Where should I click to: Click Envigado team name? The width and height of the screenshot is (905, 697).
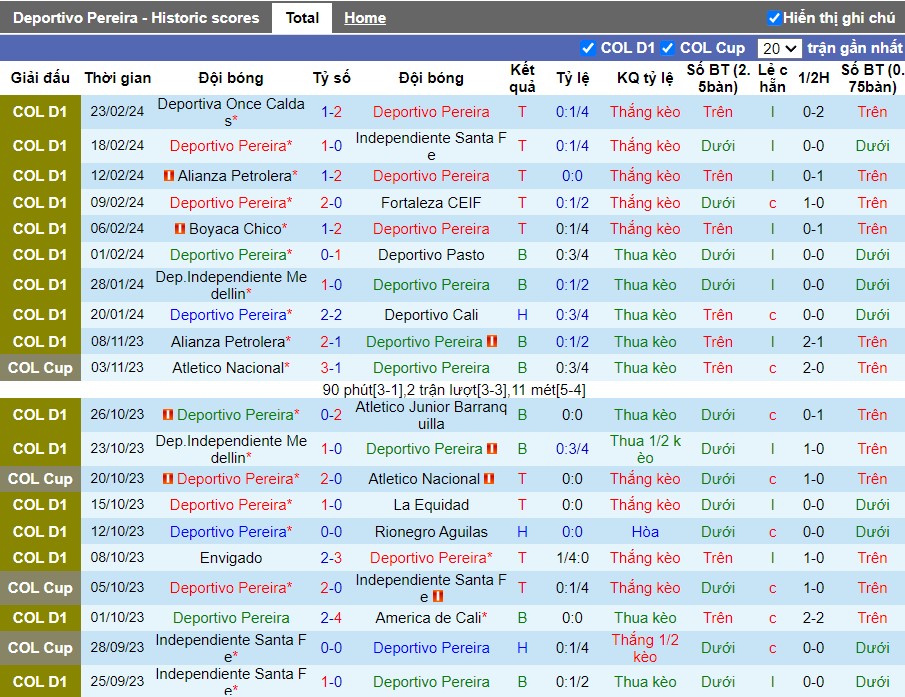231,558
